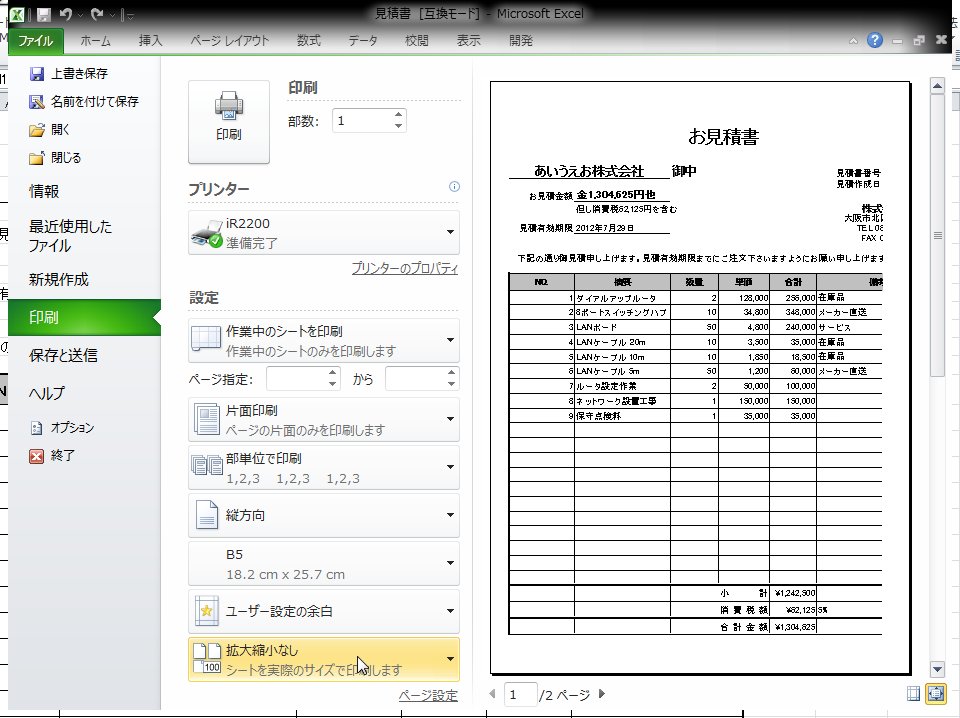Switch to the 開発 (Developer) tab

[x=520, y=40]
